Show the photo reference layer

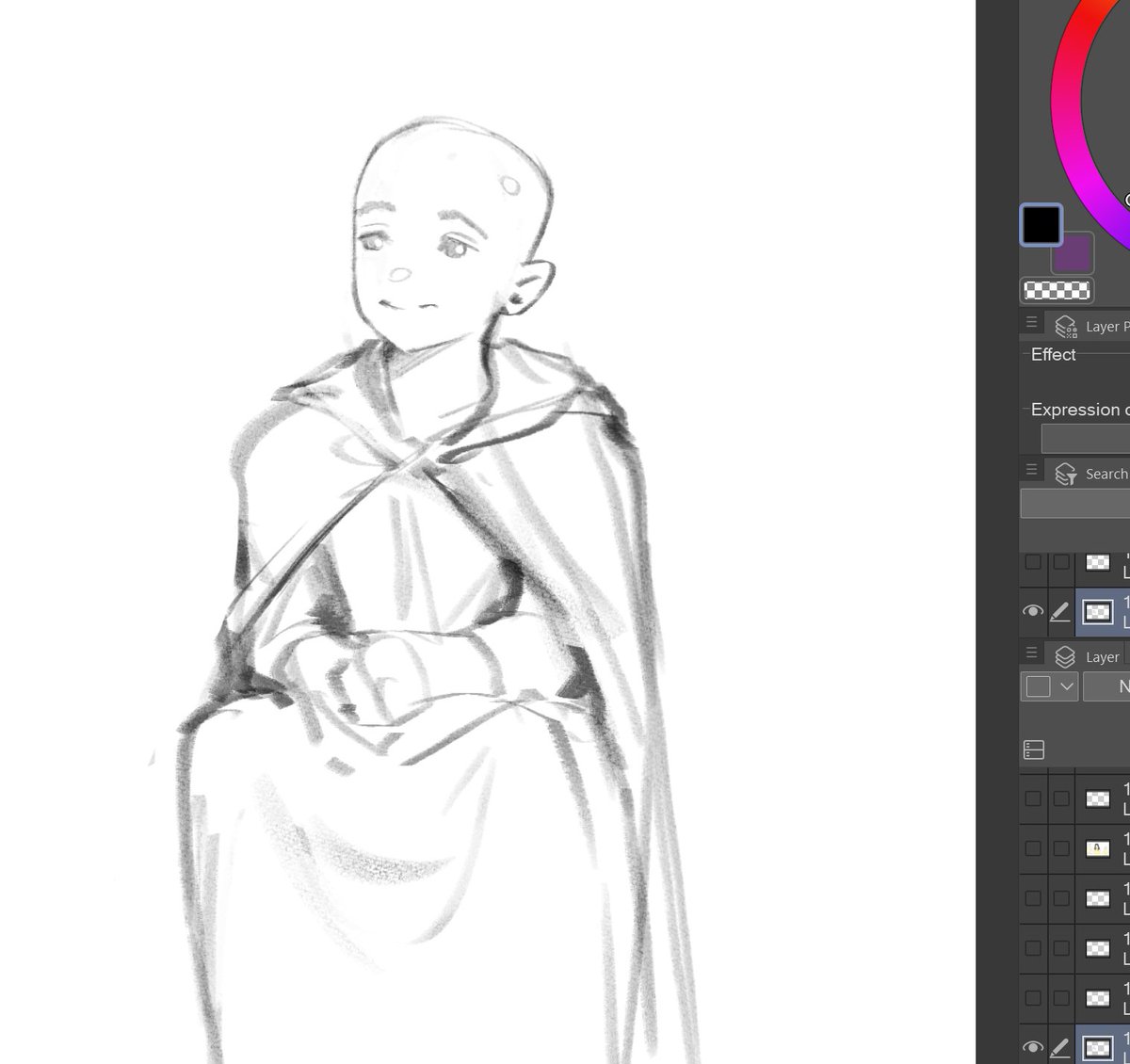pos(1033,848)
